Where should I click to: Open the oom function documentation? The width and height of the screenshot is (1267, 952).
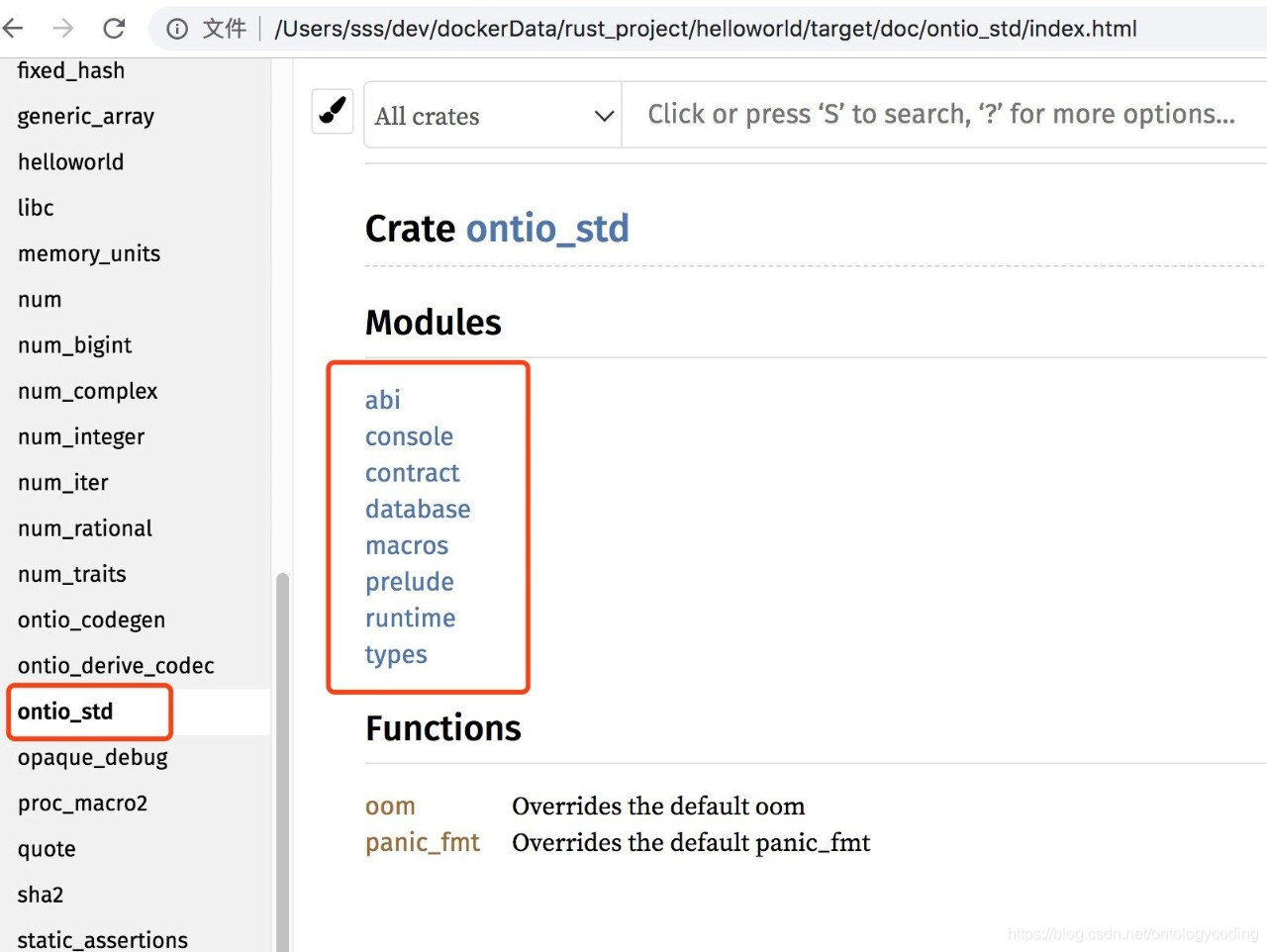(390, 807)
